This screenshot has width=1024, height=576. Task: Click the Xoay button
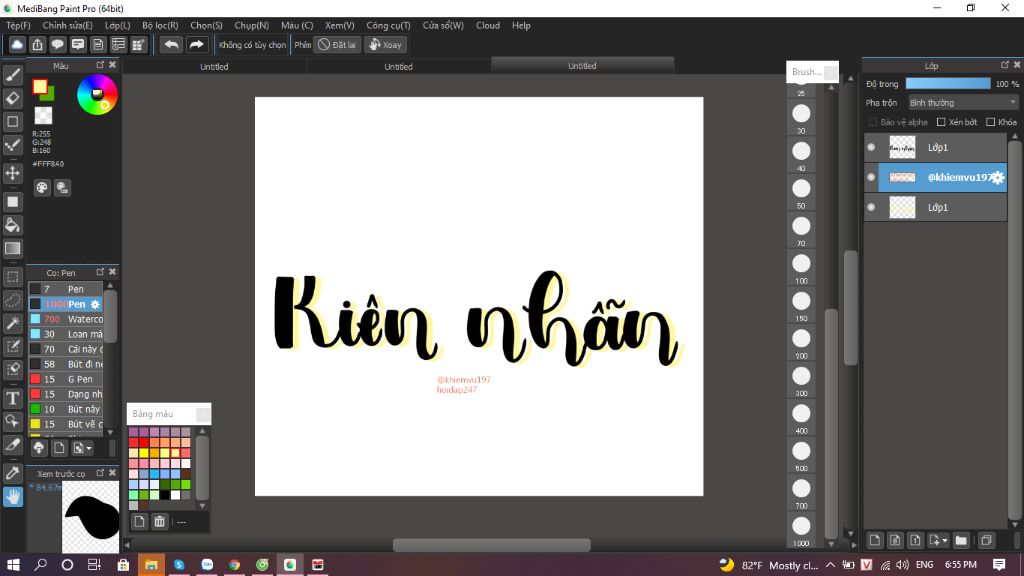385,44
